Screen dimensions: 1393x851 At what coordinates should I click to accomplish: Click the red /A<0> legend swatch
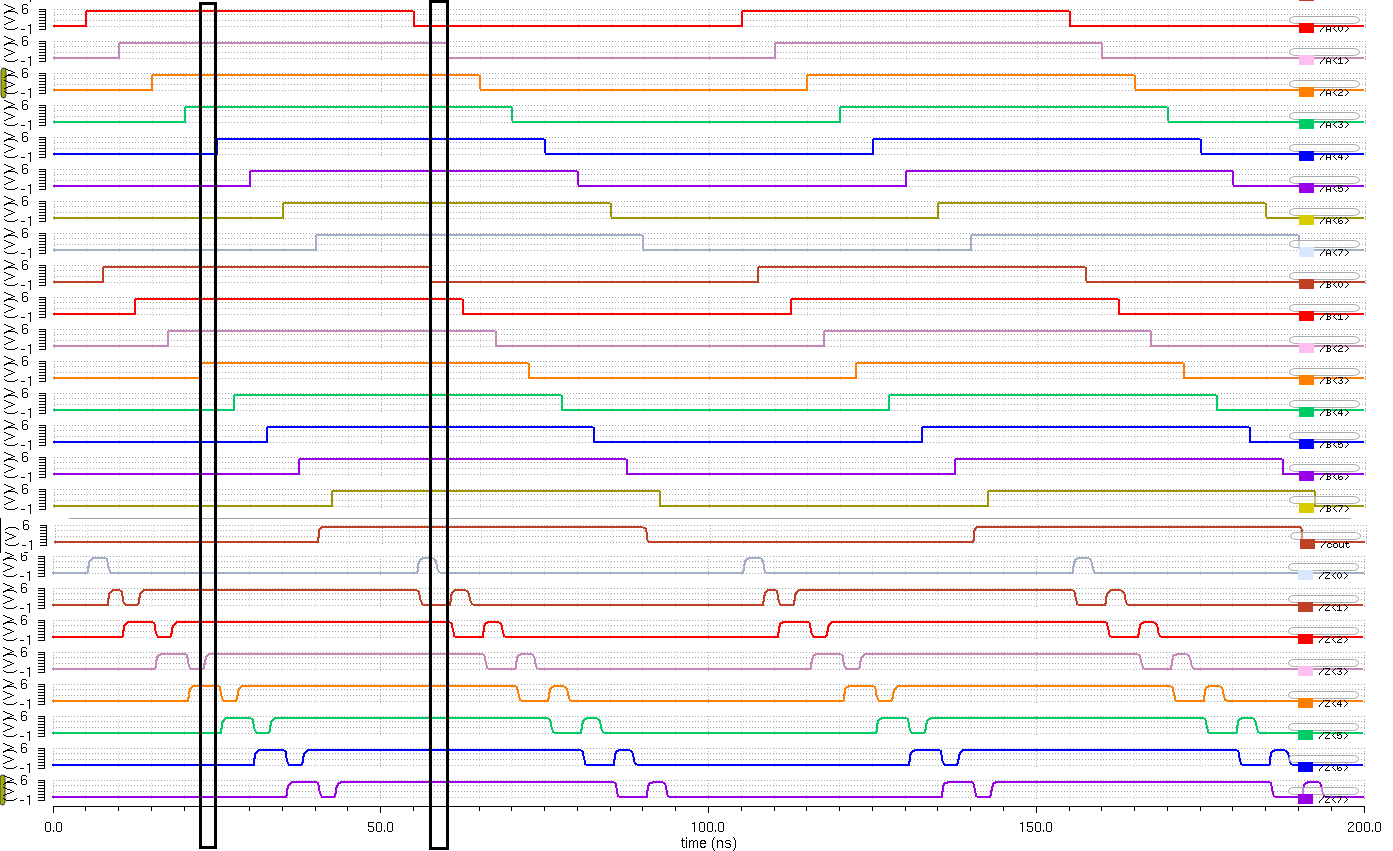1305,28
